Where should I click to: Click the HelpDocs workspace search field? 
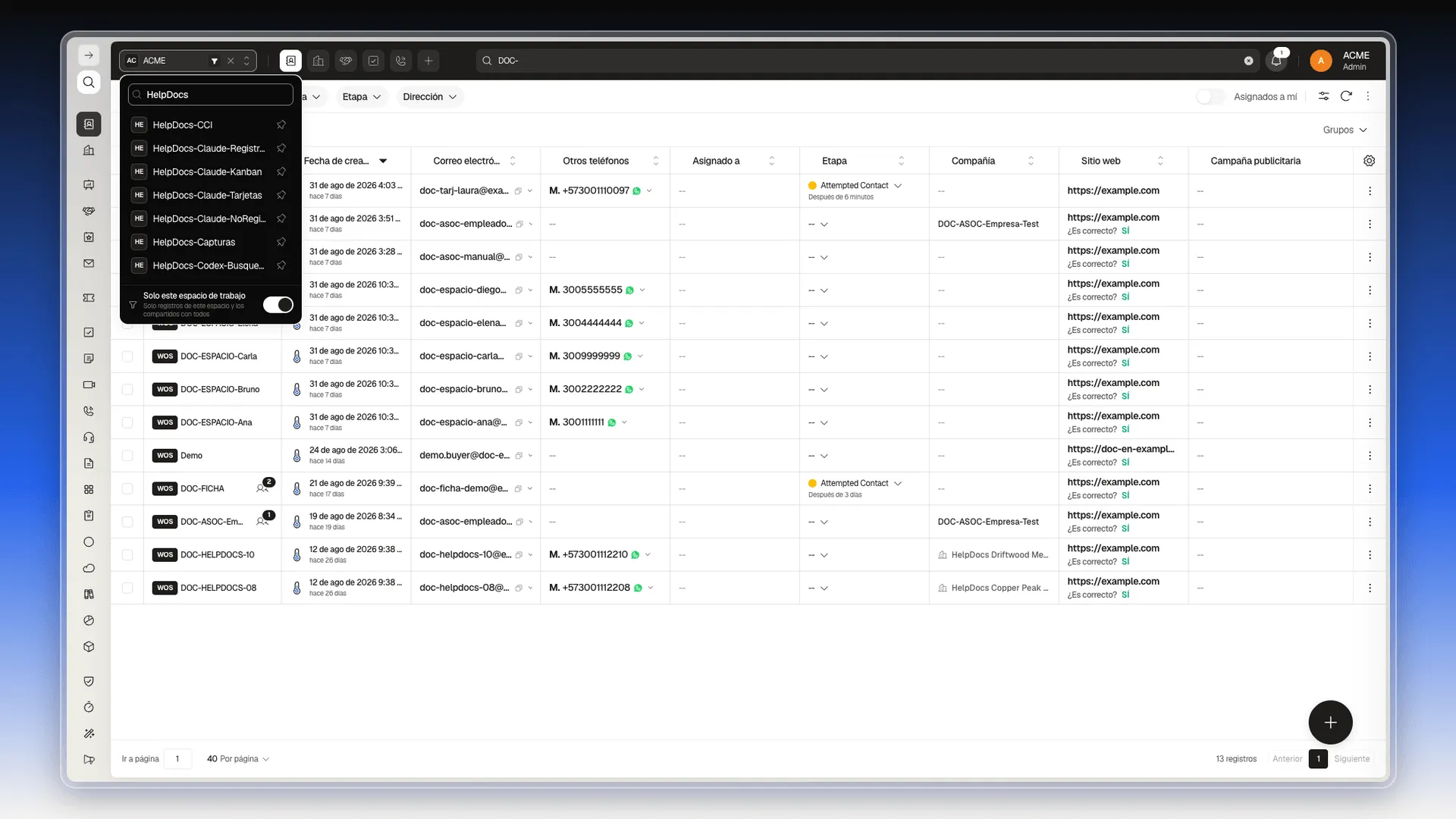pyautogui.click(x=211, y=95)
